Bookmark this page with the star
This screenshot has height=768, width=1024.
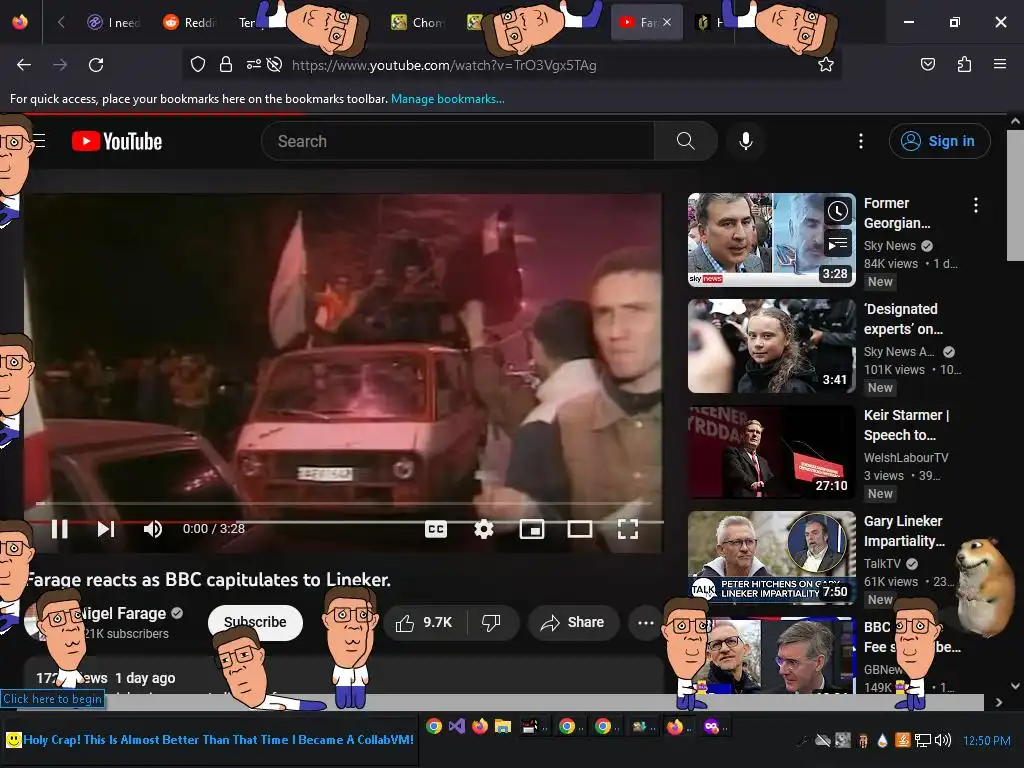coord(825,64)
